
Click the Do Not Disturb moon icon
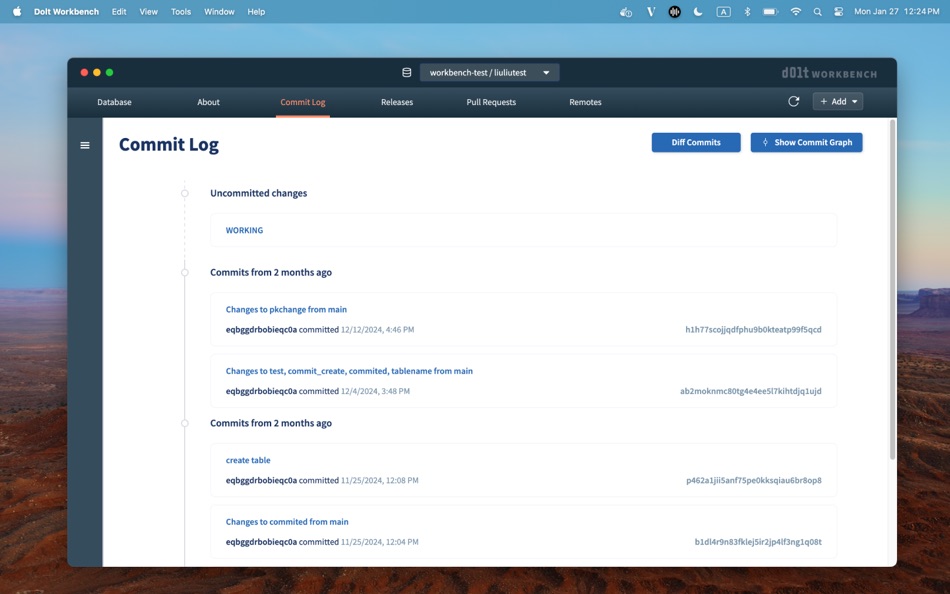pyautogui.click(x=698, y=12)
